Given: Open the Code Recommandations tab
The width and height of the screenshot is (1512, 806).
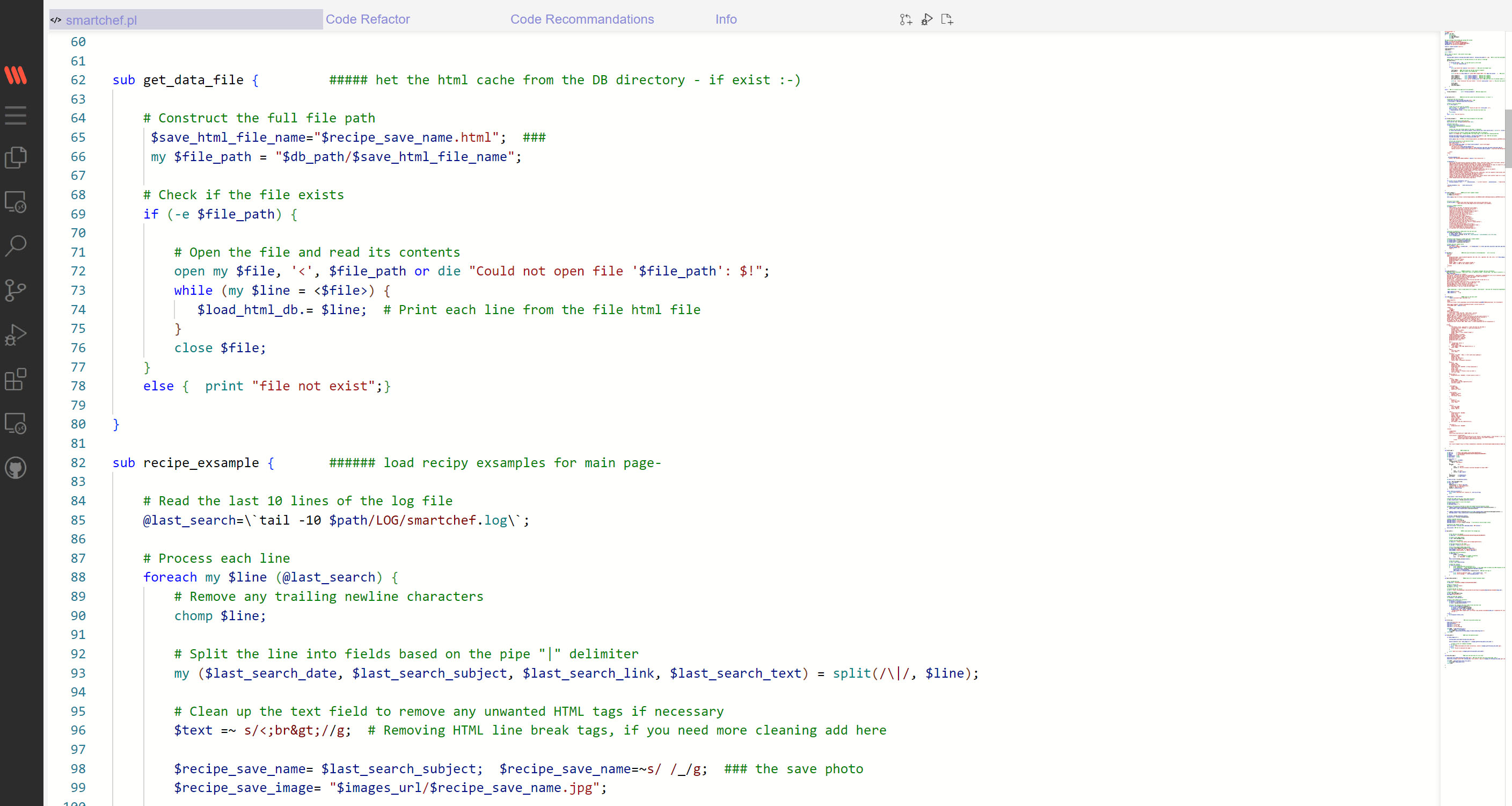Looking at the screenshot, I should point(582,19).
